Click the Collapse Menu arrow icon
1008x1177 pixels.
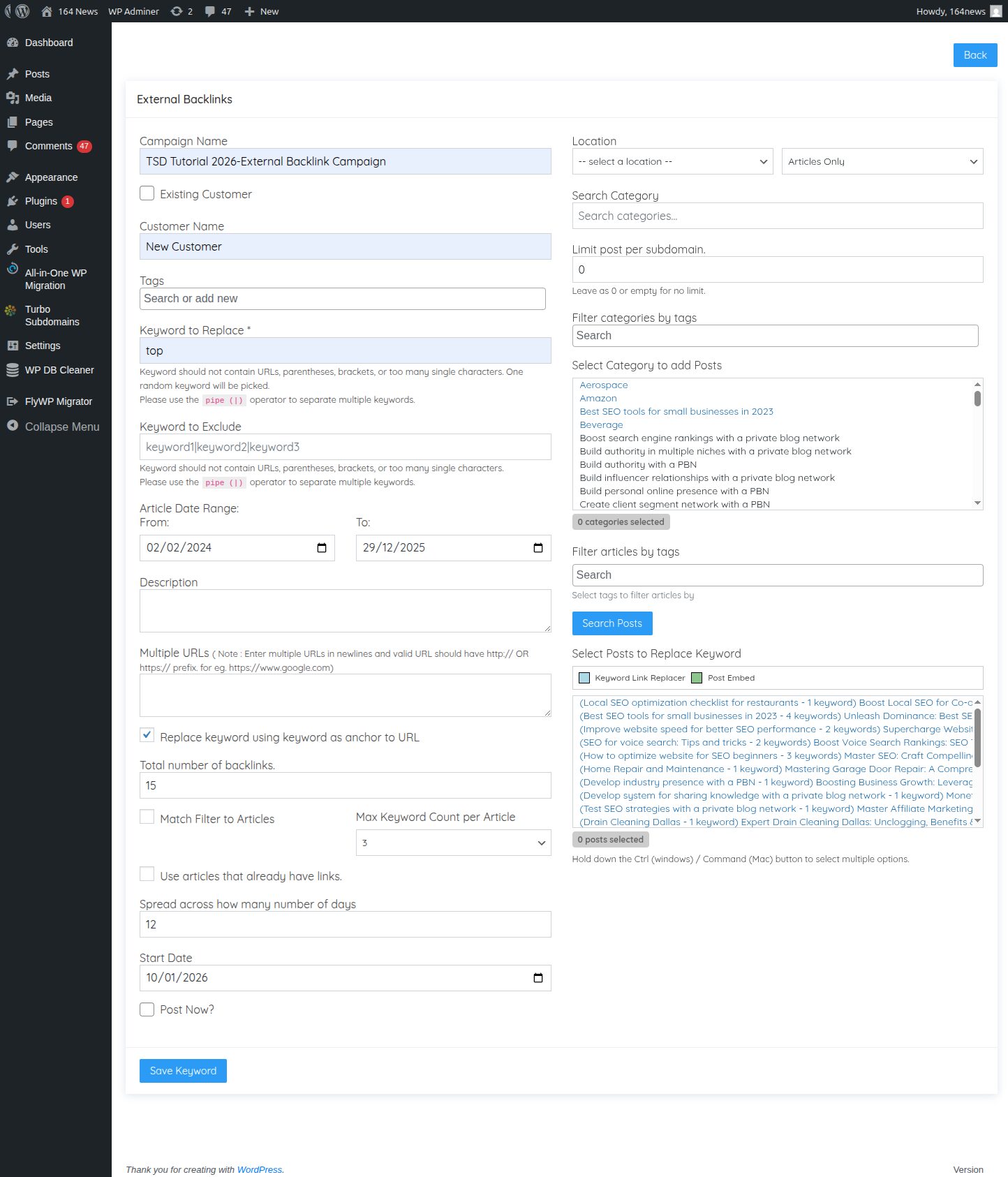(13, 426)
